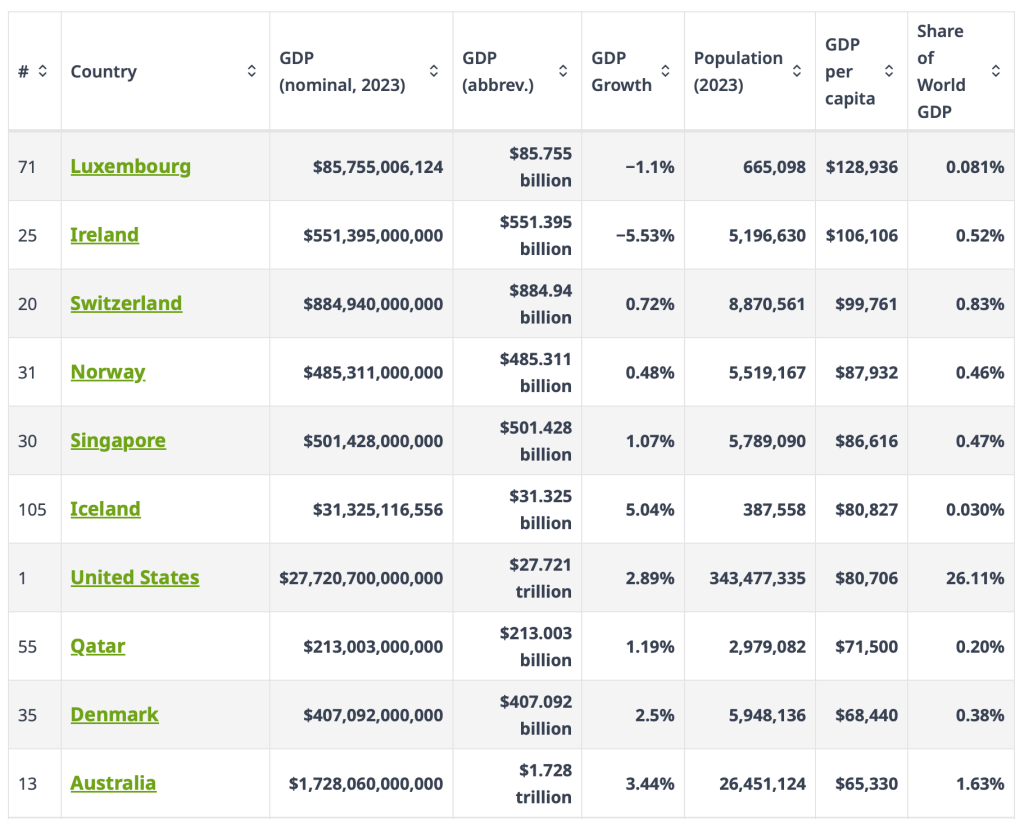Click Share of World GDP sort icon
1024x819 pixels.
996,71
